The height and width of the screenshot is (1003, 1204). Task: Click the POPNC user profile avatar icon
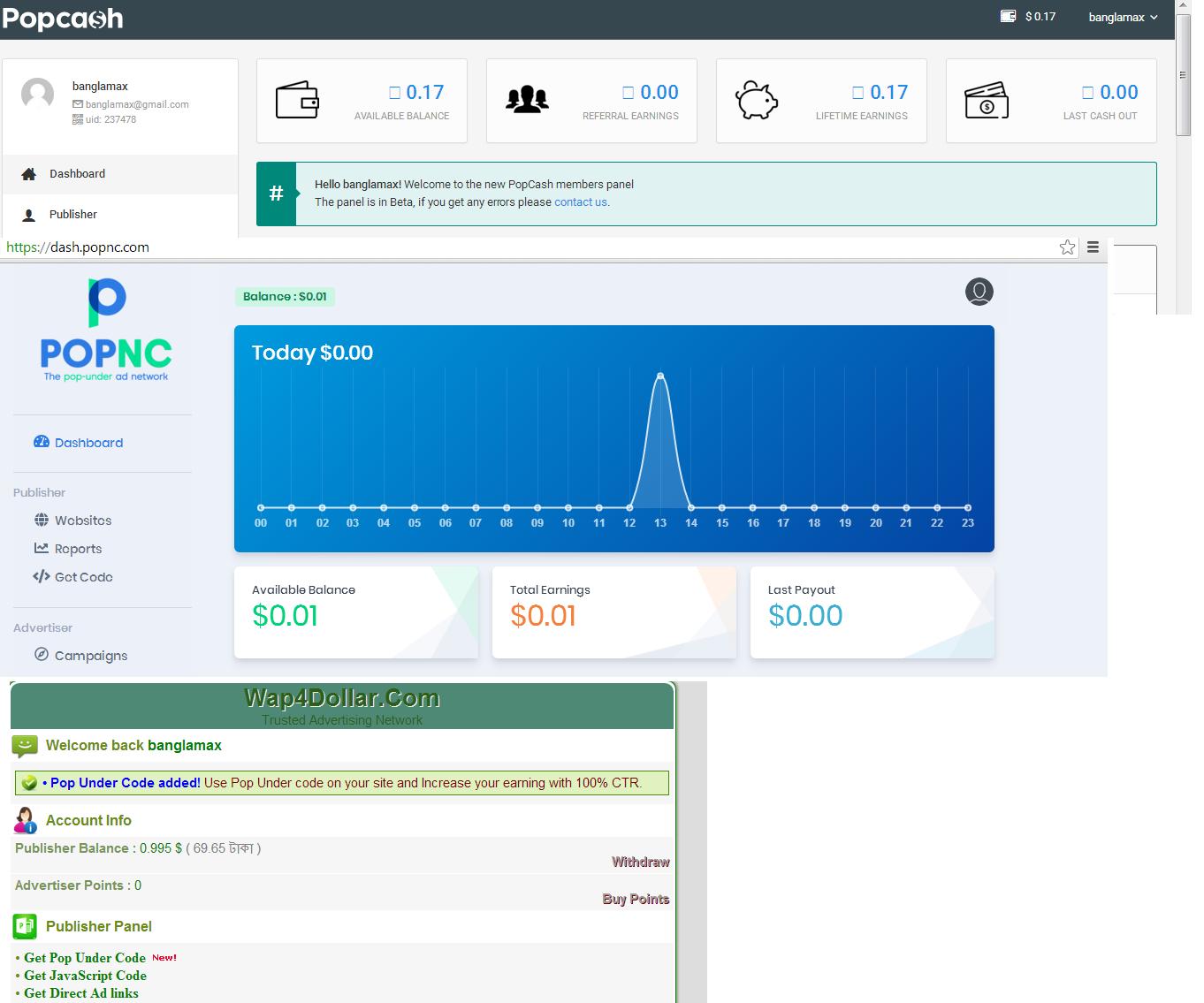(979, 292)
